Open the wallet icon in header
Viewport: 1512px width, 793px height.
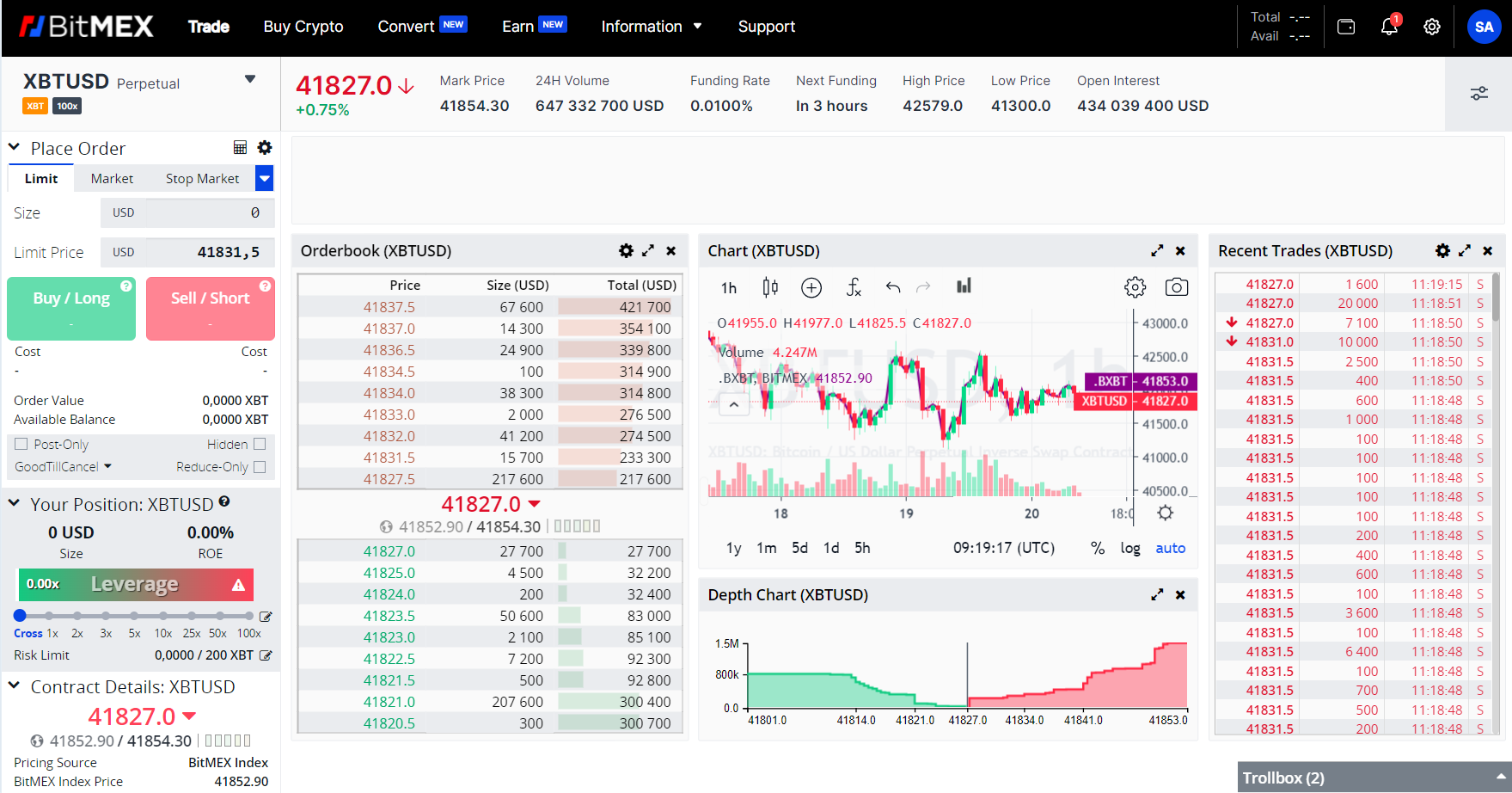click(x=1346, y=27)
